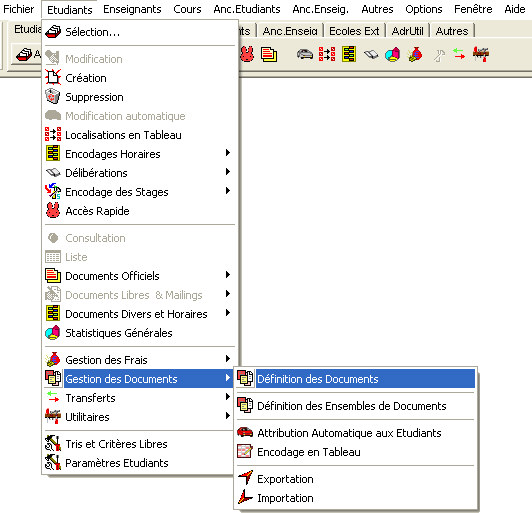Click the rabbit icon beside Accès Rapide
The width and height of the screenshot is (532, 513).
pos(53,210)
